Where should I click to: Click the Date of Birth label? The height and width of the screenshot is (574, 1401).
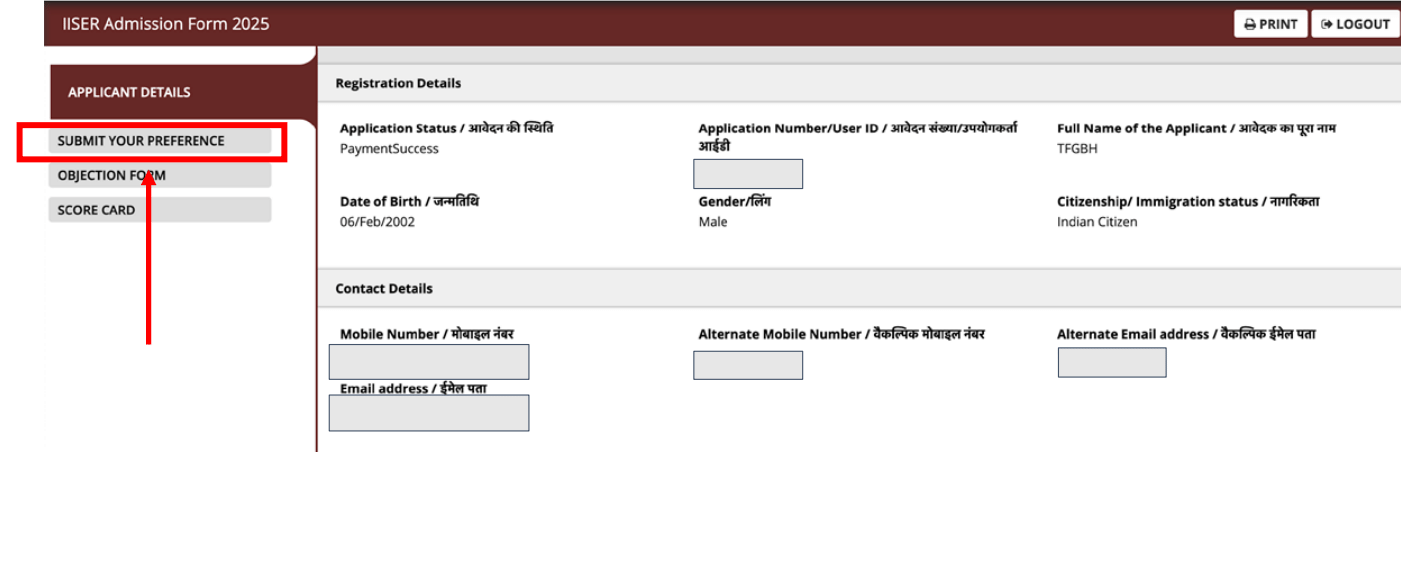(409, 201)
